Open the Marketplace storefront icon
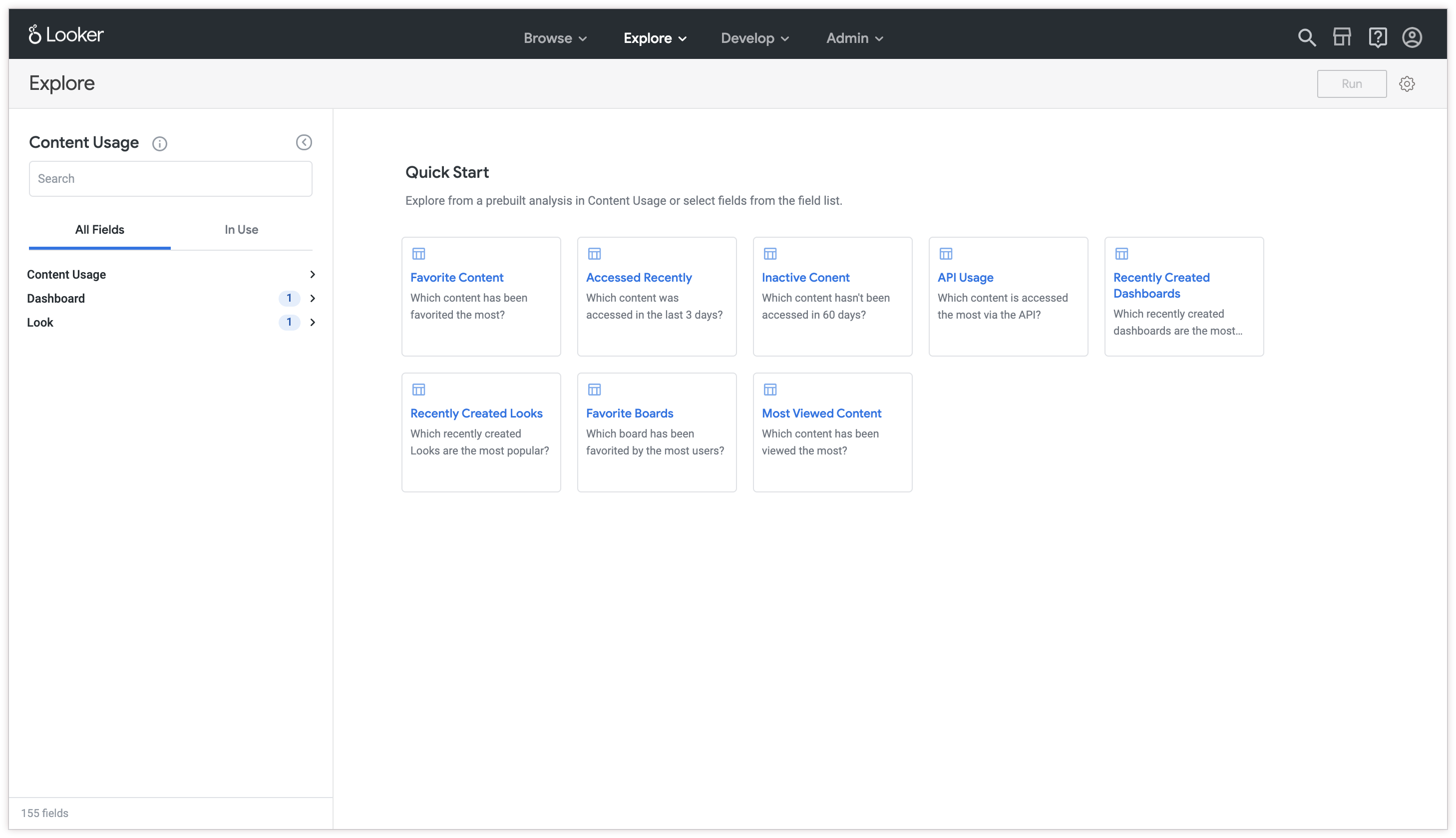1456x838 pixels. click(x=1342, y=38)
